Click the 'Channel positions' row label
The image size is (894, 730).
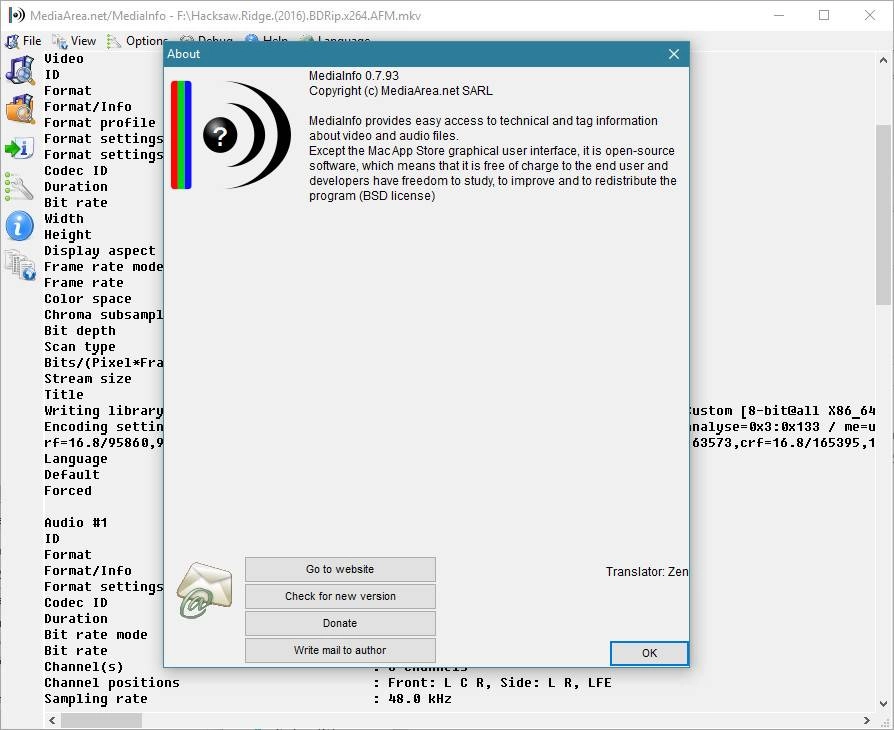point(112,683)
